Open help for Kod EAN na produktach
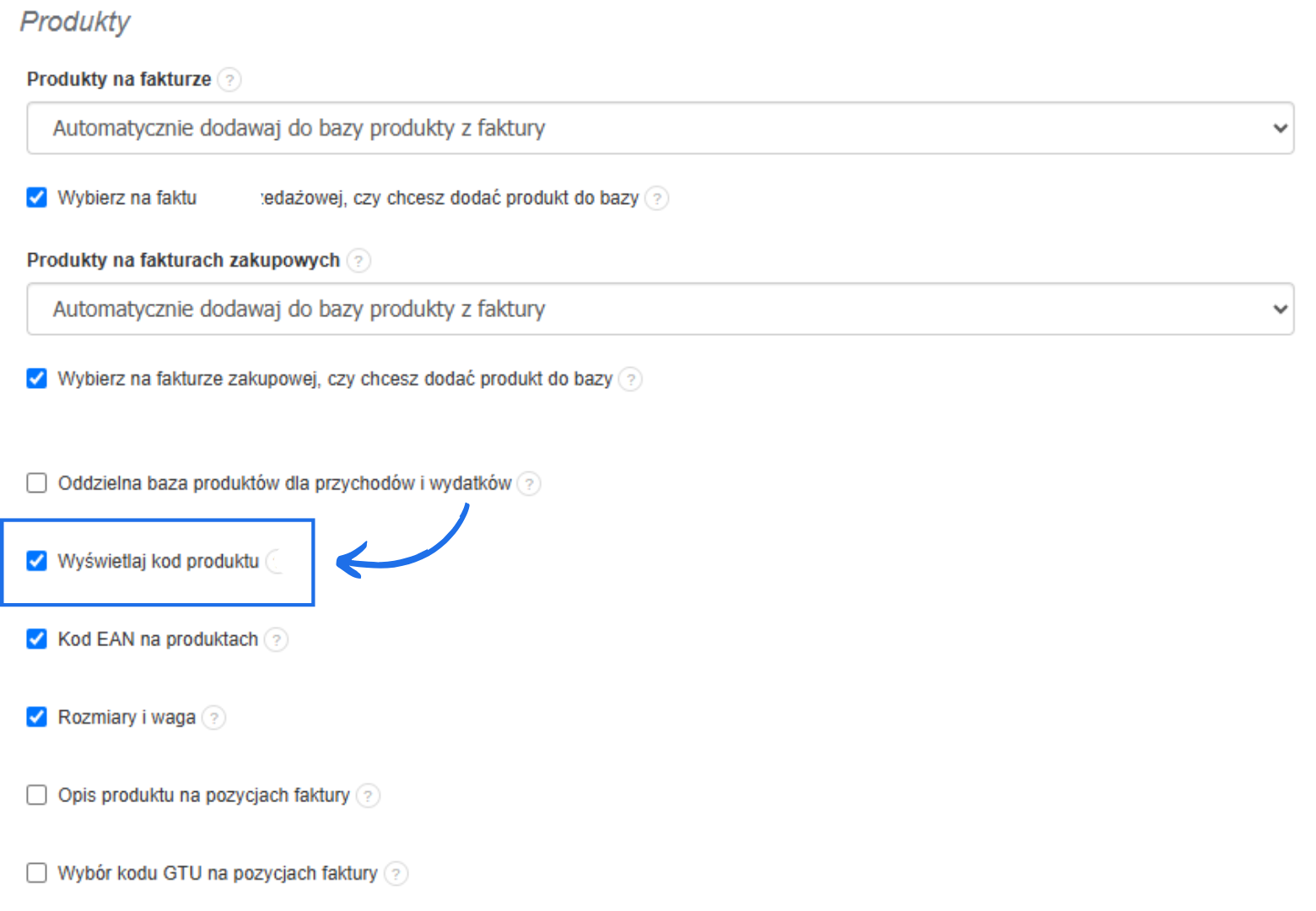This screenshot has height=911, width=1316. (276, 639)
